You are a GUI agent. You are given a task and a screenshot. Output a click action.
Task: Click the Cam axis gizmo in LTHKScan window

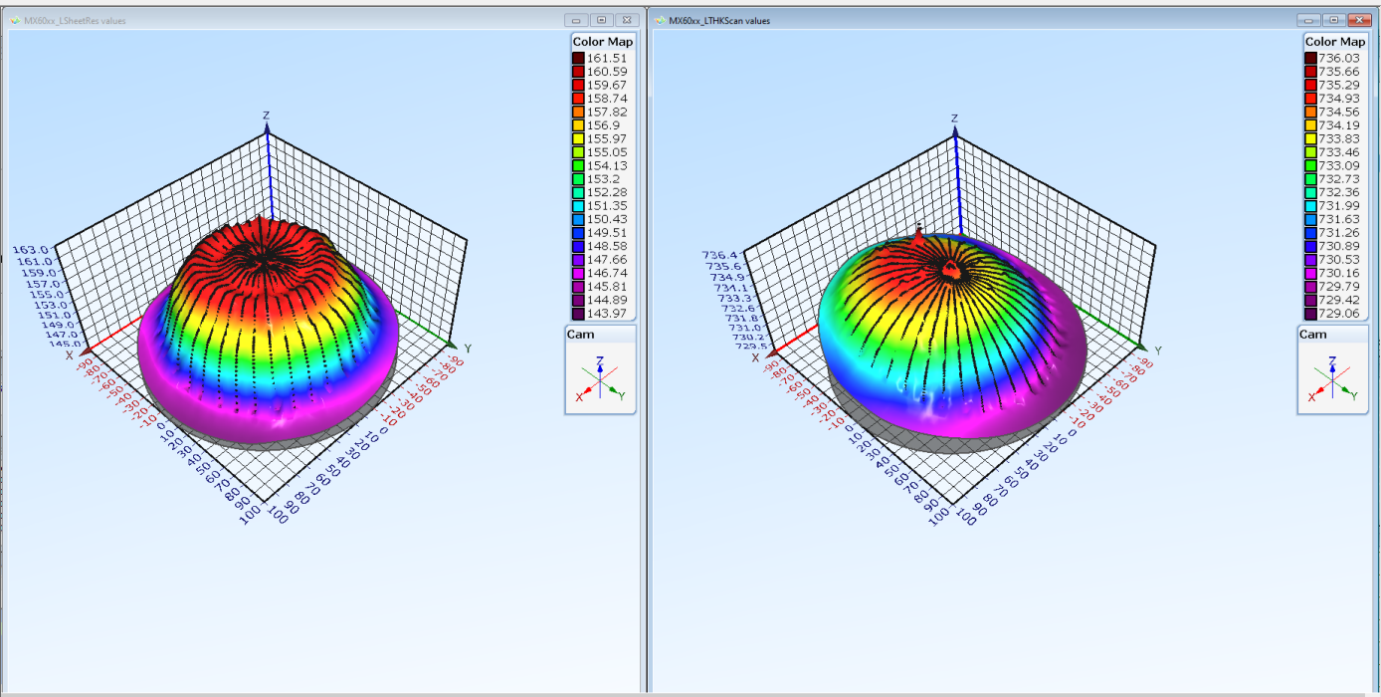1332,382
